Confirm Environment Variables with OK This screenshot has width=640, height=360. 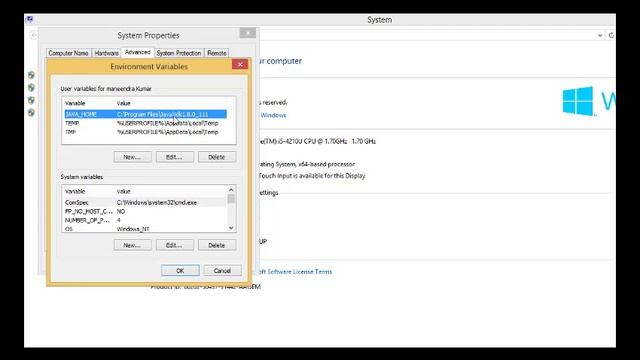[x=180, y=271]
